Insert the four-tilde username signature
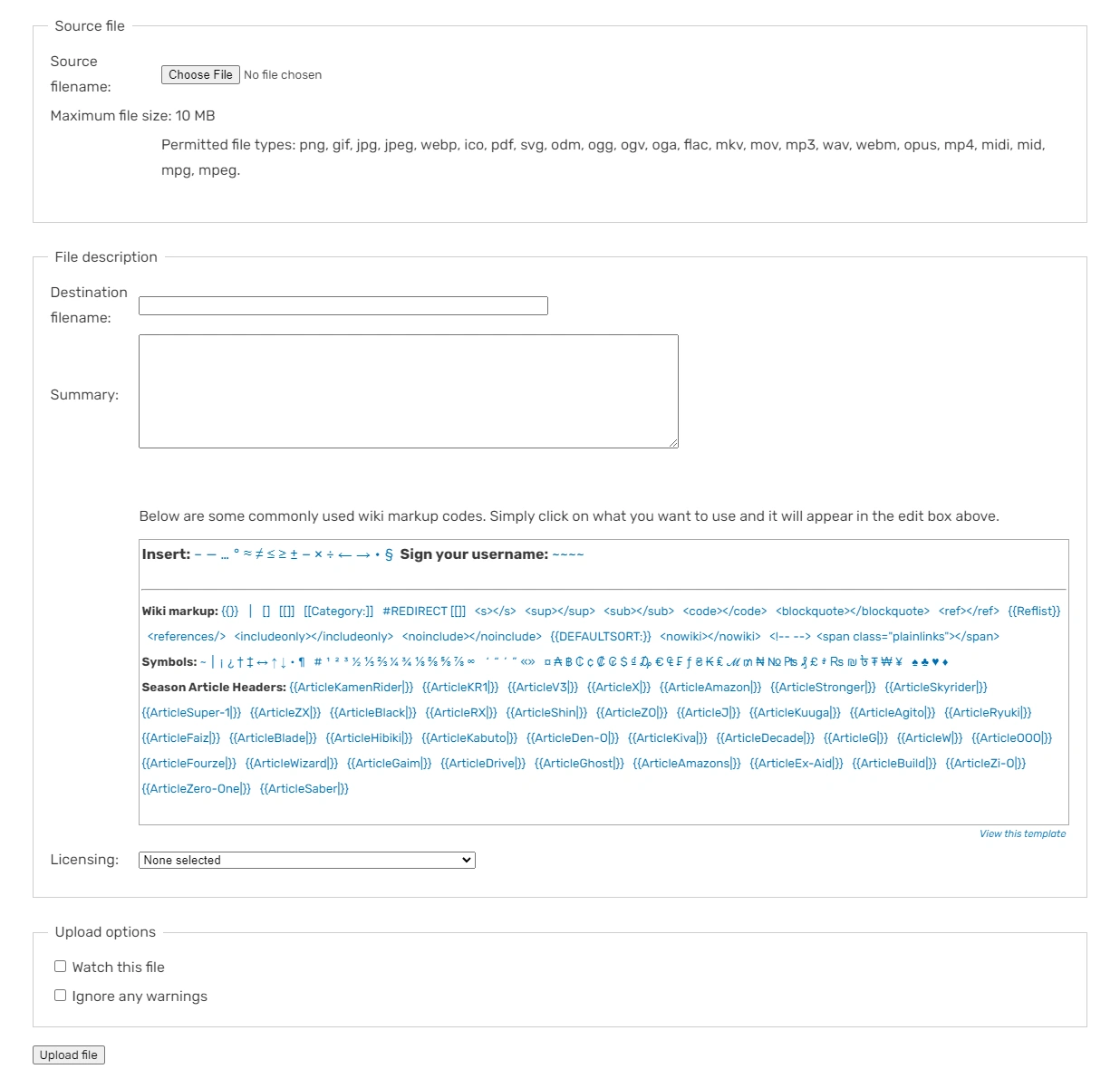This screenshot has height=1069, width=1120. click(568, 554)
